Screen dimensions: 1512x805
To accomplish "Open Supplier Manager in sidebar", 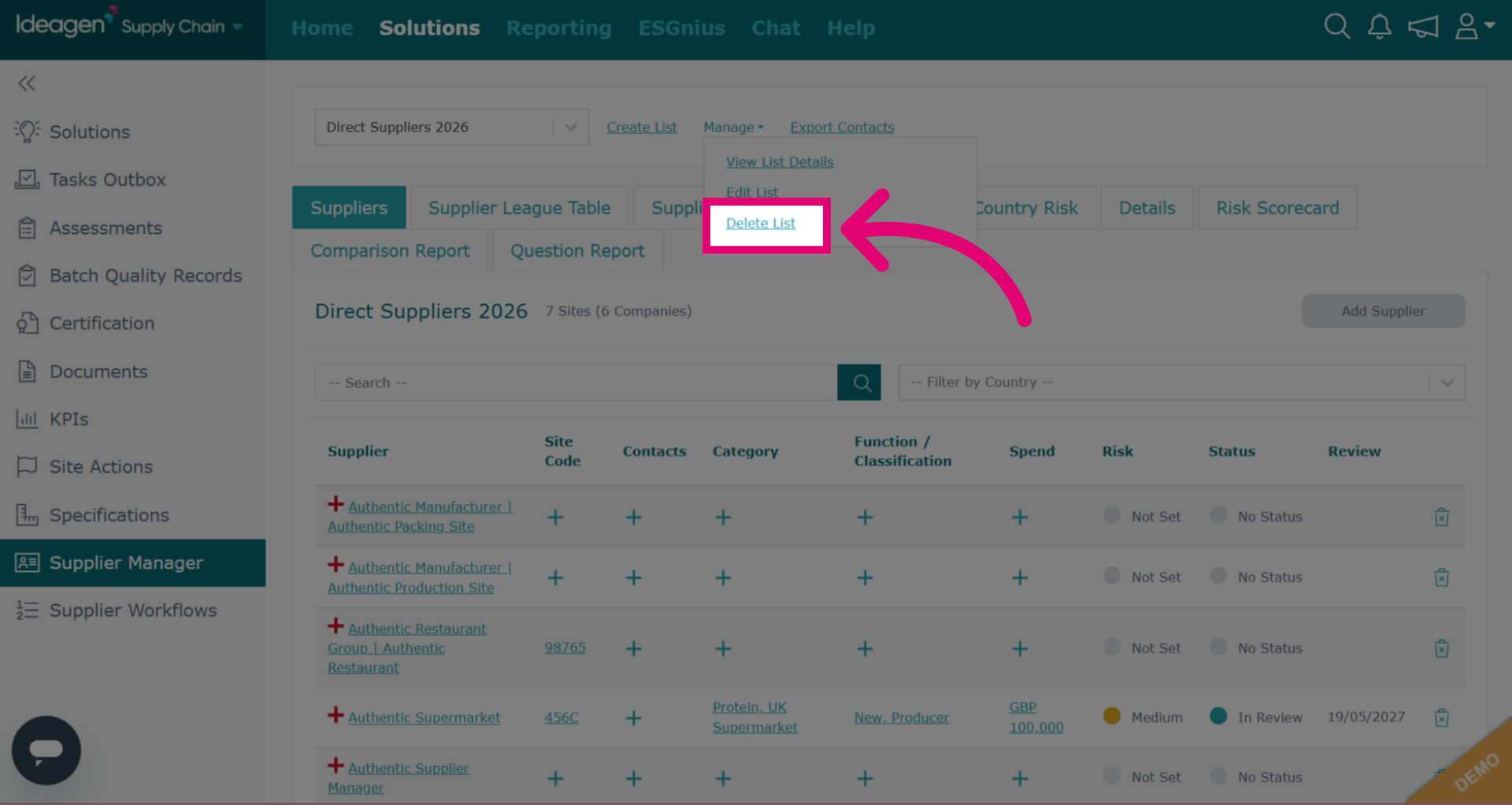I will click(132, 562).
